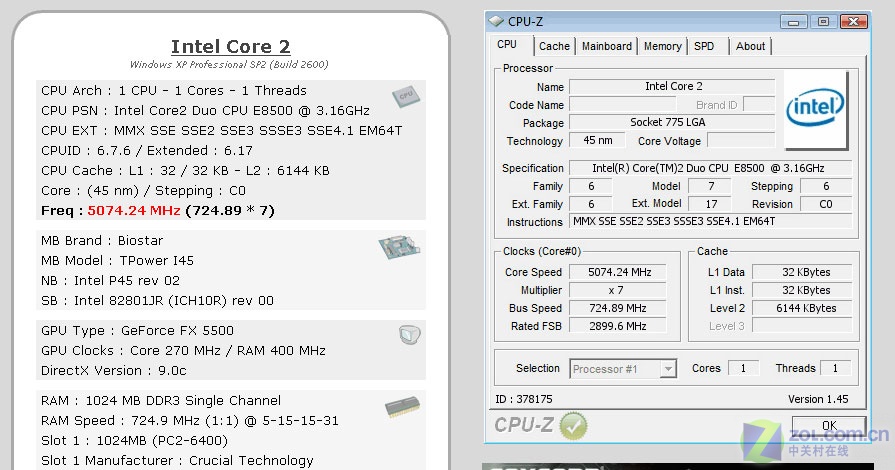Open the Processor #1 selection dropdown
The width and height of the screenshot is (895, 470).
coord(623,369)
